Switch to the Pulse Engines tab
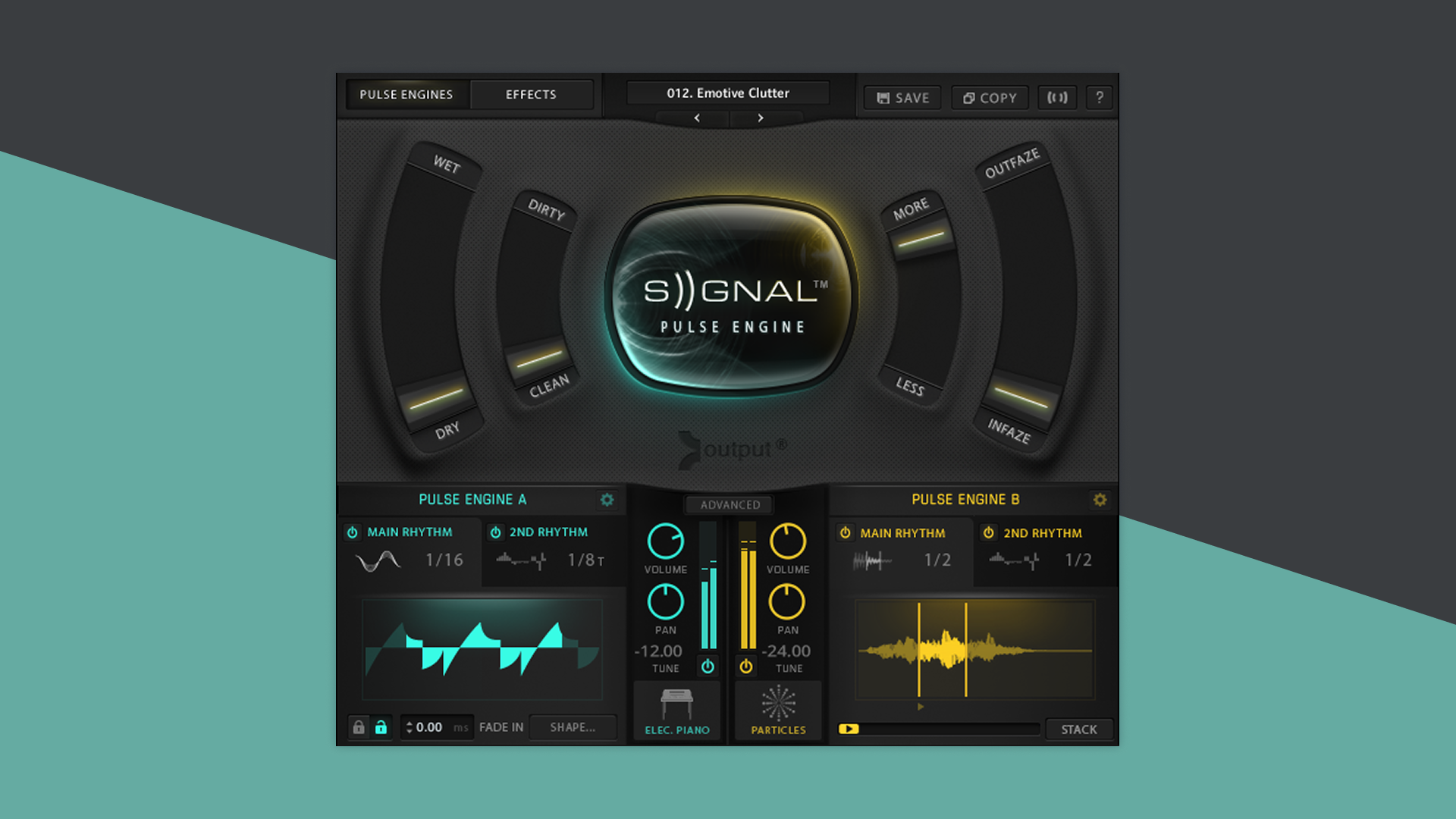Image resolution: width=1456 pixels, height=819 pixels. point(406,95)
